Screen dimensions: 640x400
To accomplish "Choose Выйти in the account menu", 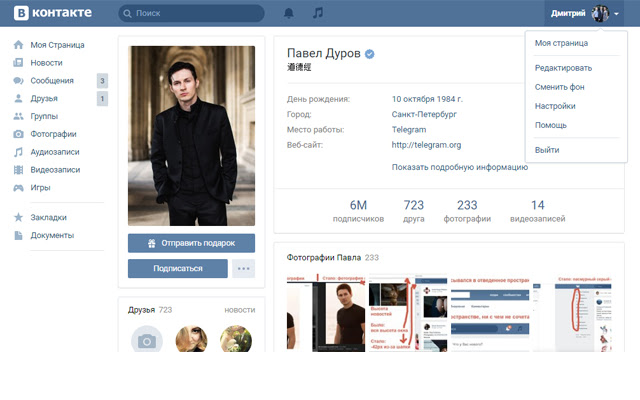I will click(547, 150).
